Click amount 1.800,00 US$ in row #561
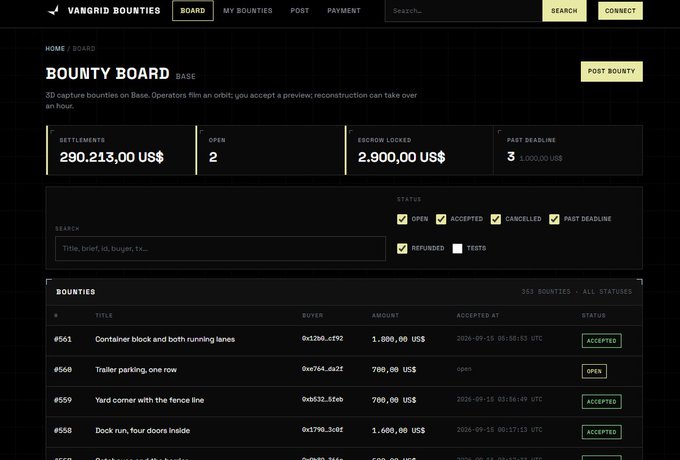Screen dimensions: 680x460 (398, 339)
